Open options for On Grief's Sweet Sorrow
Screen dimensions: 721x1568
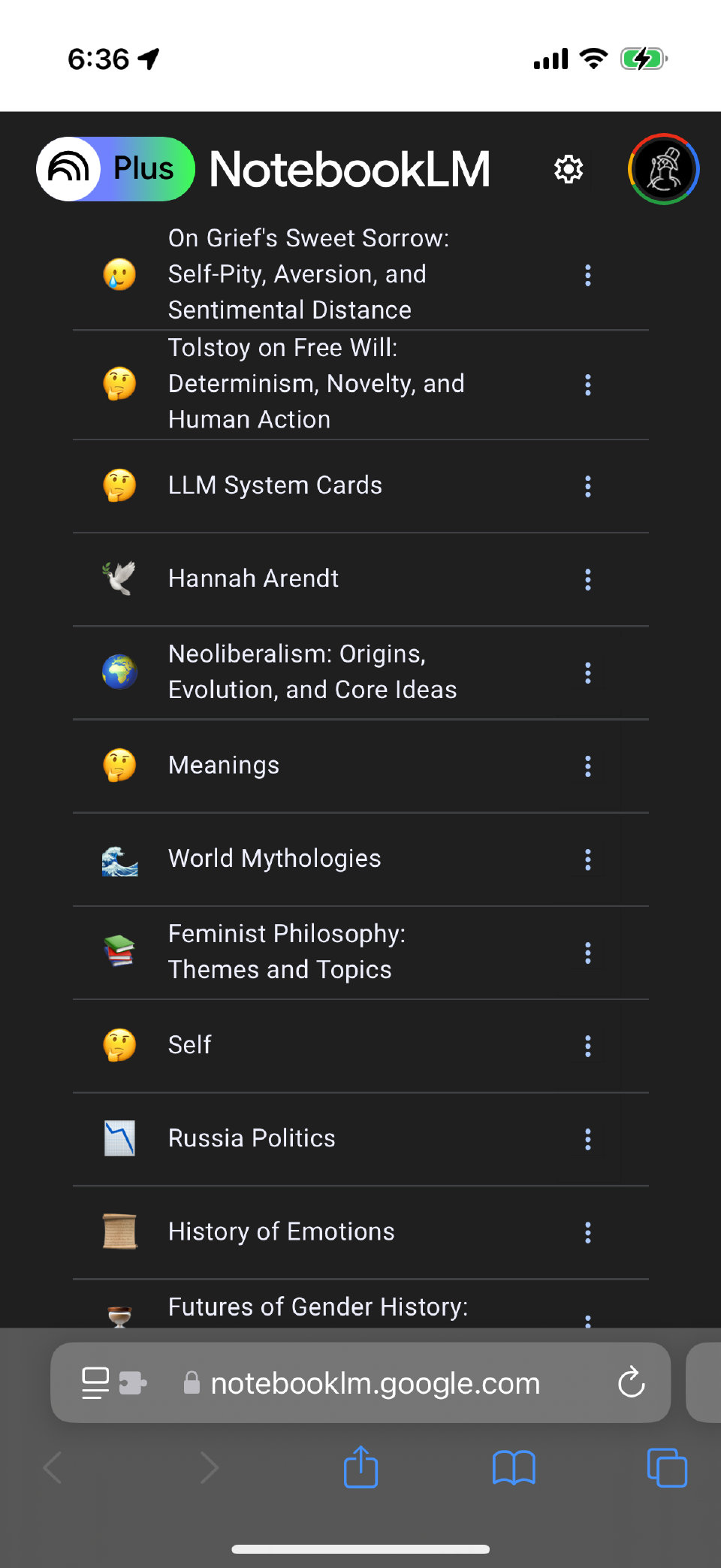click(588, 275)
